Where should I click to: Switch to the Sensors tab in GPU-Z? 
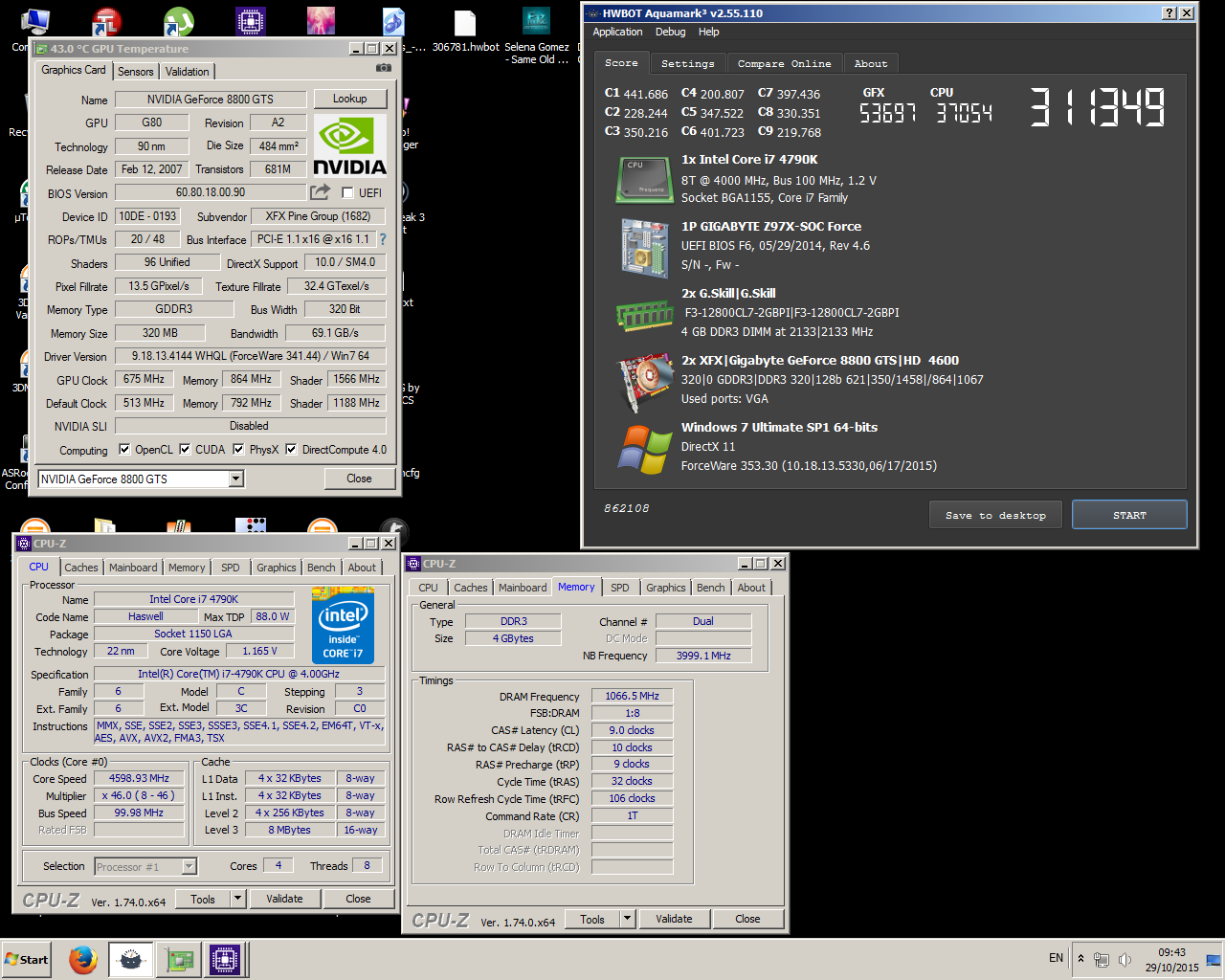[x=135, y=72]
